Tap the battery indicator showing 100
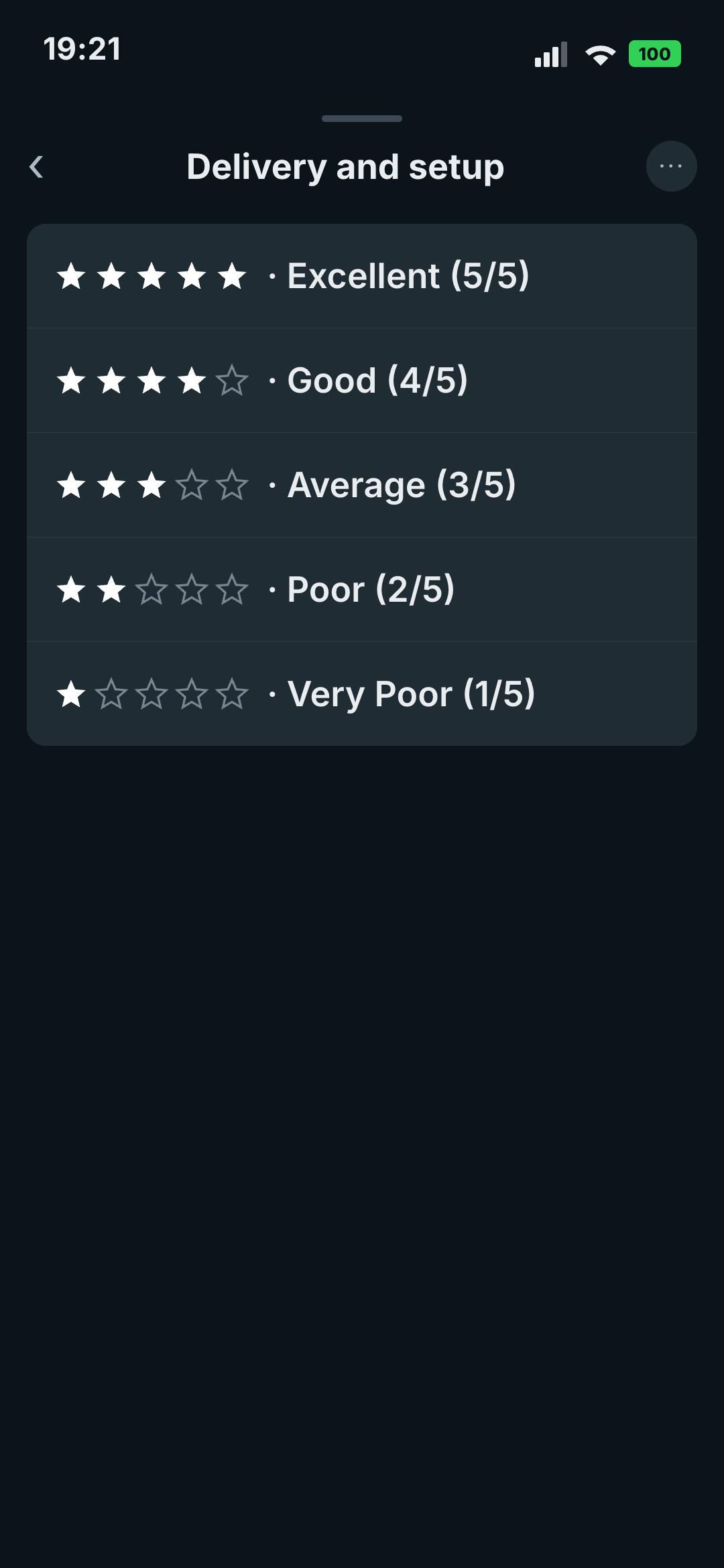724x1568 pixels. tap(654, 54)
